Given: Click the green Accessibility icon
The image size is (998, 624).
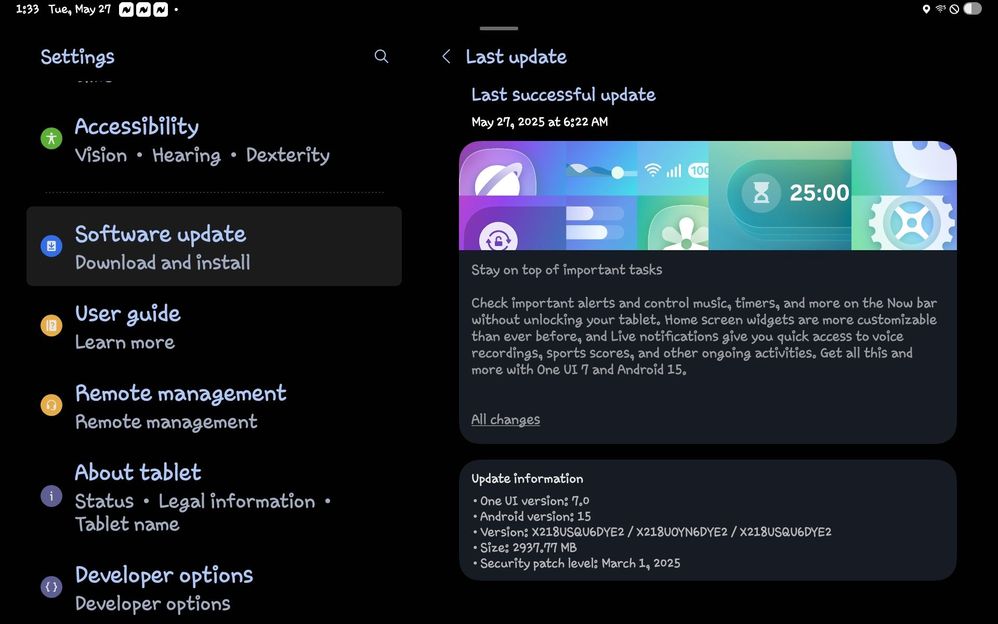Looking at the screenshot, I should [51, 139].
